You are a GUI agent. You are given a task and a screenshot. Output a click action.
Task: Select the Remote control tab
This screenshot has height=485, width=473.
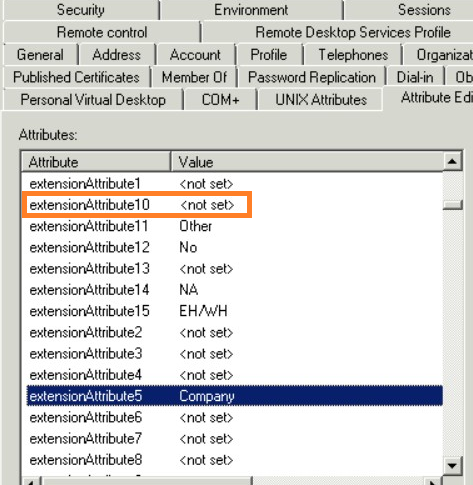[102, 32]
